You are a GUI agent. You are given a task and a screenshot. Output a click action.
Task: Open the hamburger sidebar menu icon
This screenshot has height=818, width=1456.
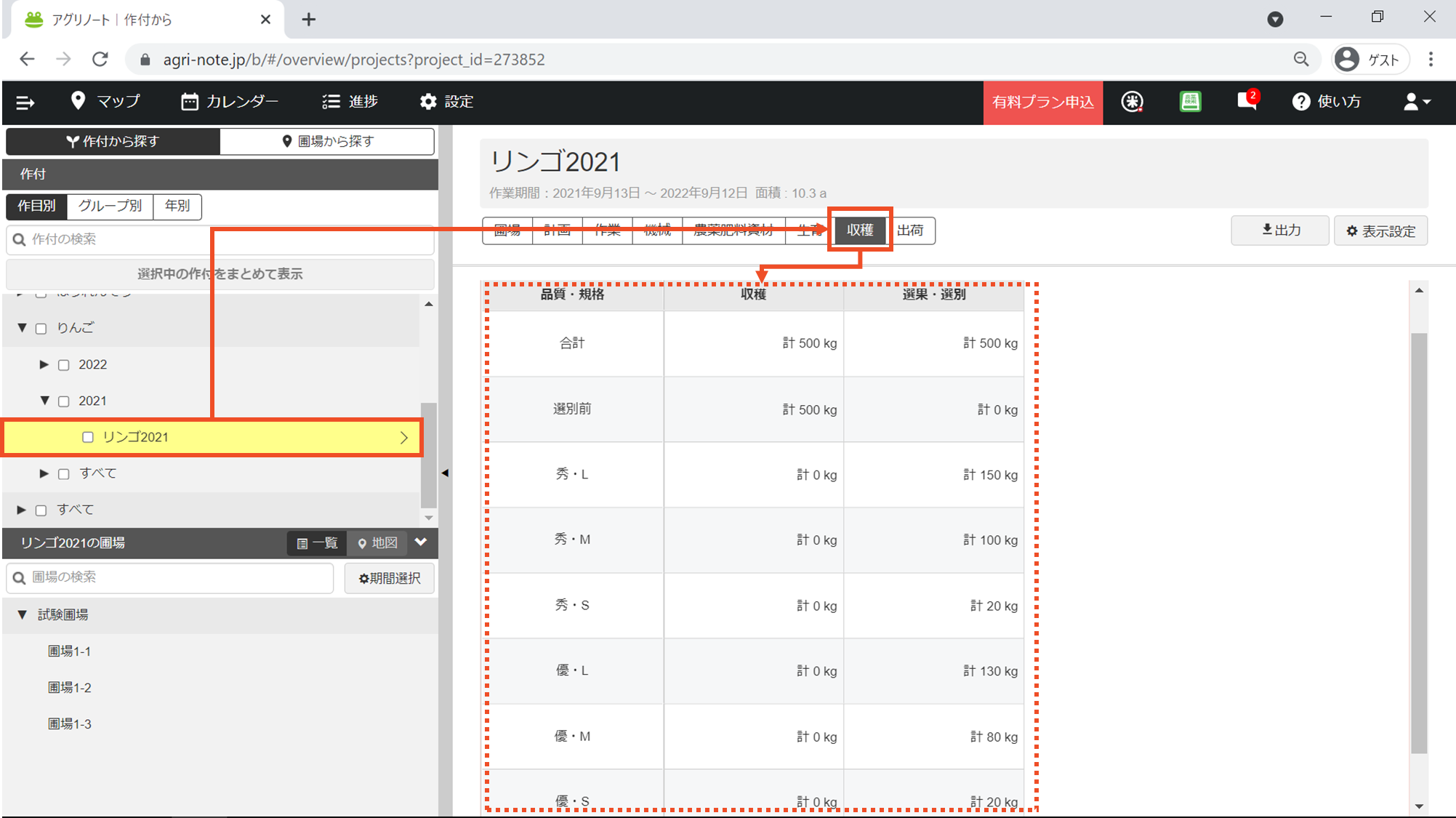tap(25, 103)
